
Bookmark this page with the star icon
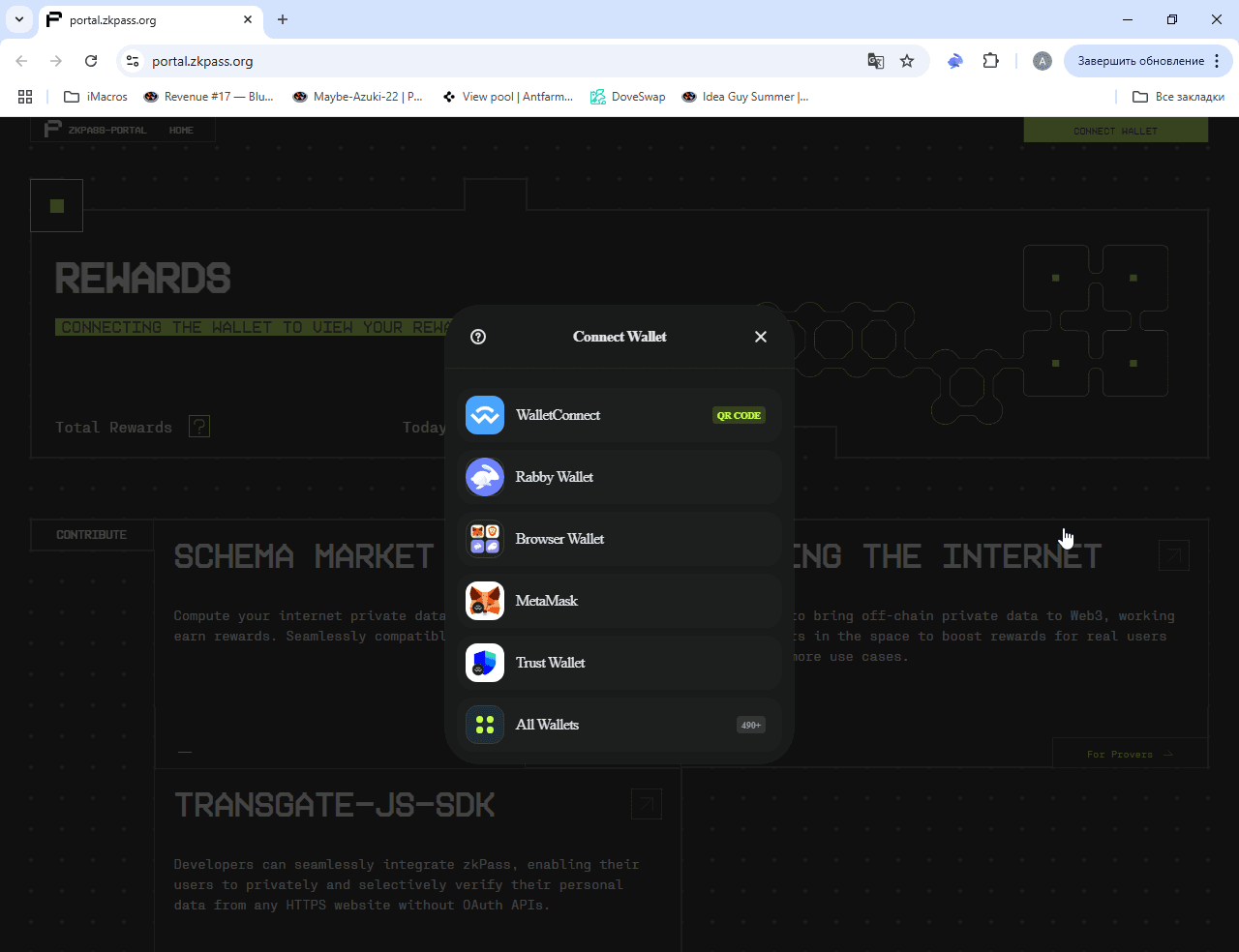(907, 61)
